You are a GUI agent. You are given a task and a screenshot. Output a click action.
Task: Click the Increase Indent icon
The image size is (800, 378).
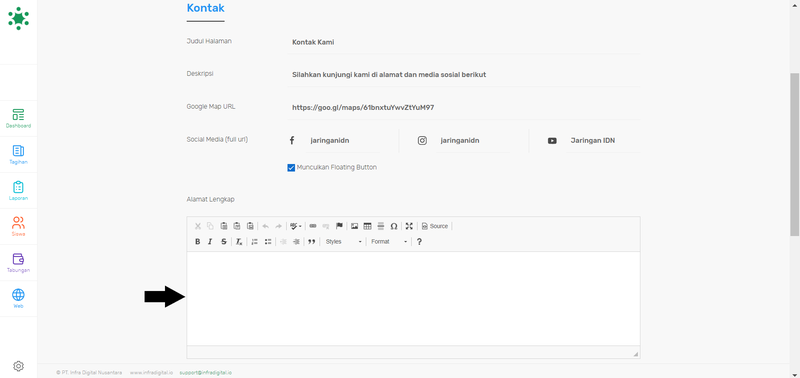[296, 242]
